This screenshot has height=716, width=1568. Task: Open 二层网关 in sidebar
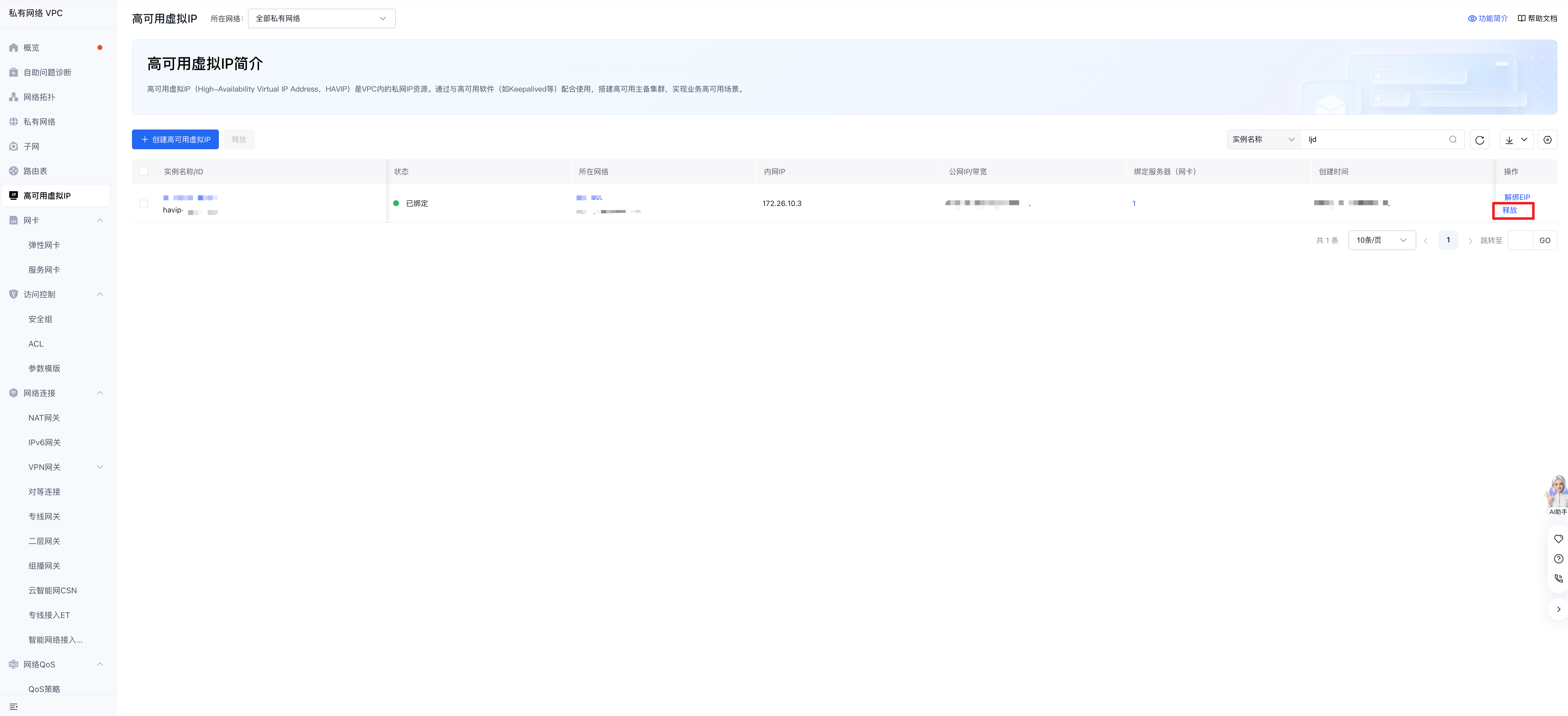click(44, 541)
